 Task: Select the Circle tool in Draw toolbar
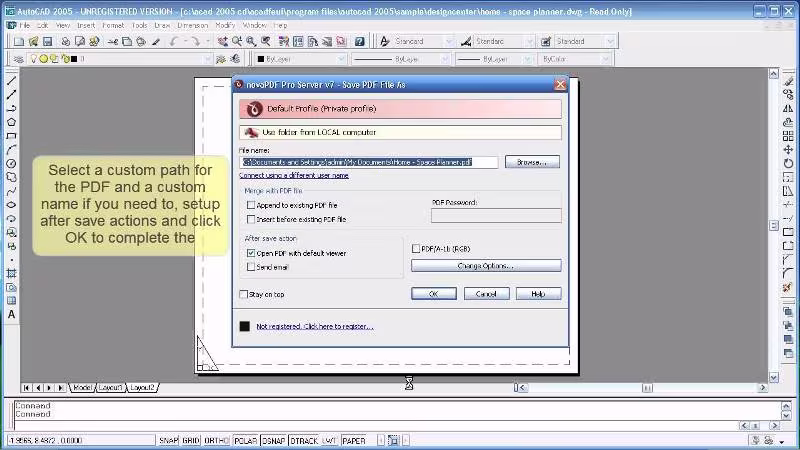pos(11,163)
